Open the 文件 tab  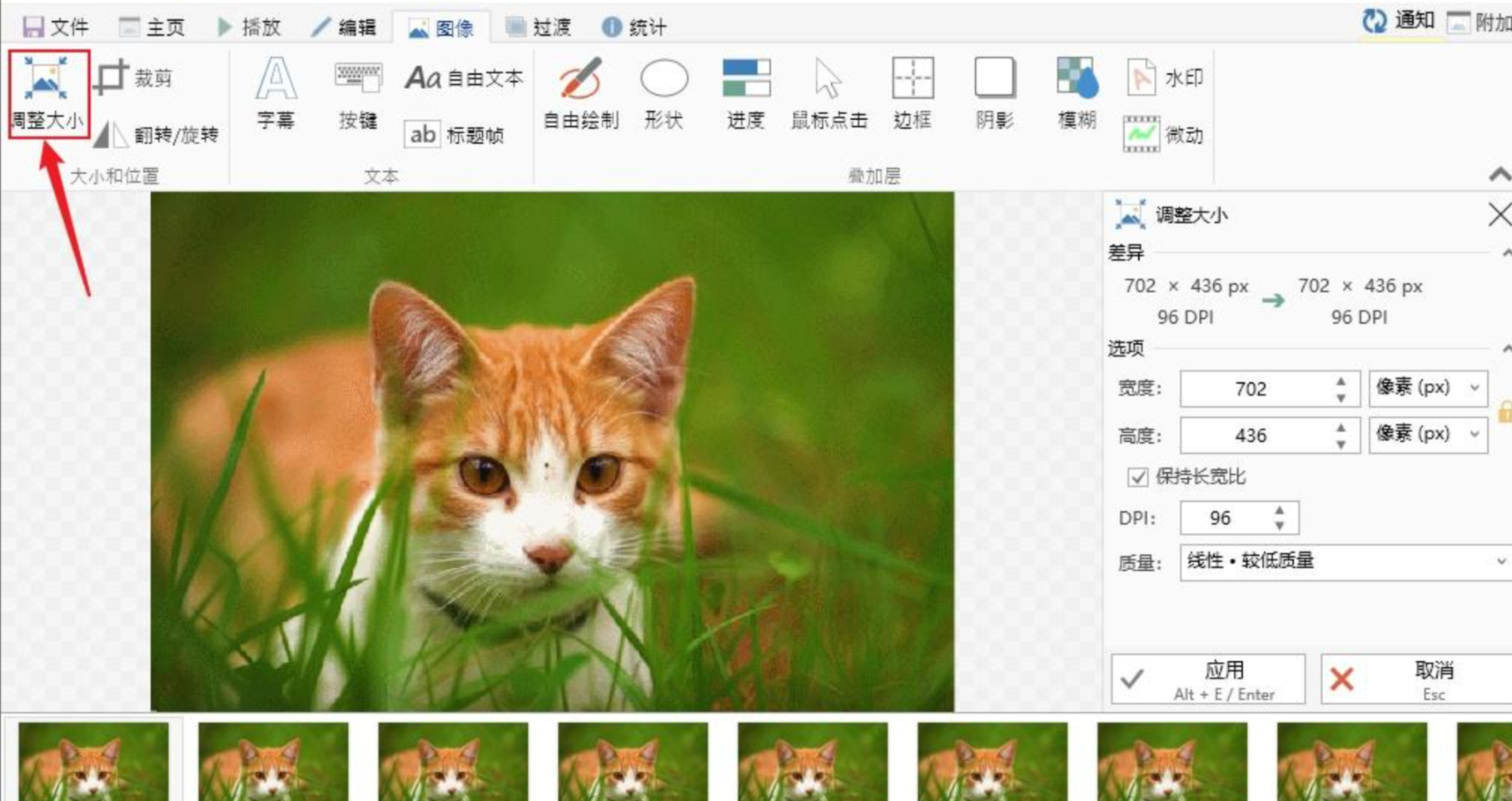point(55,27)
